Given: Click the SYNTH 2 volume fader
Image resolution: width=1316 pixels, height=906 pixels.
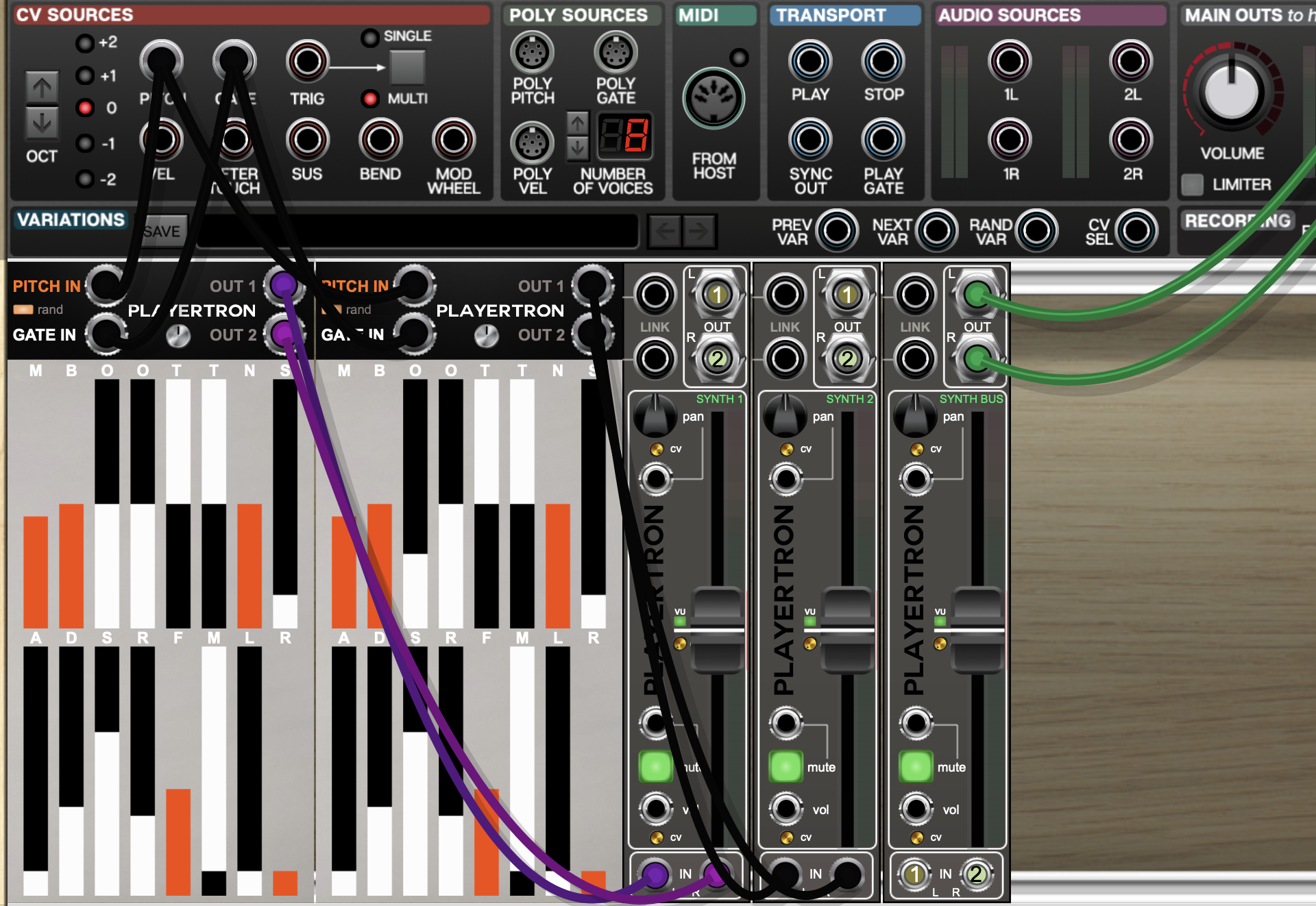Looking at the screenshot, I should 847,630.
